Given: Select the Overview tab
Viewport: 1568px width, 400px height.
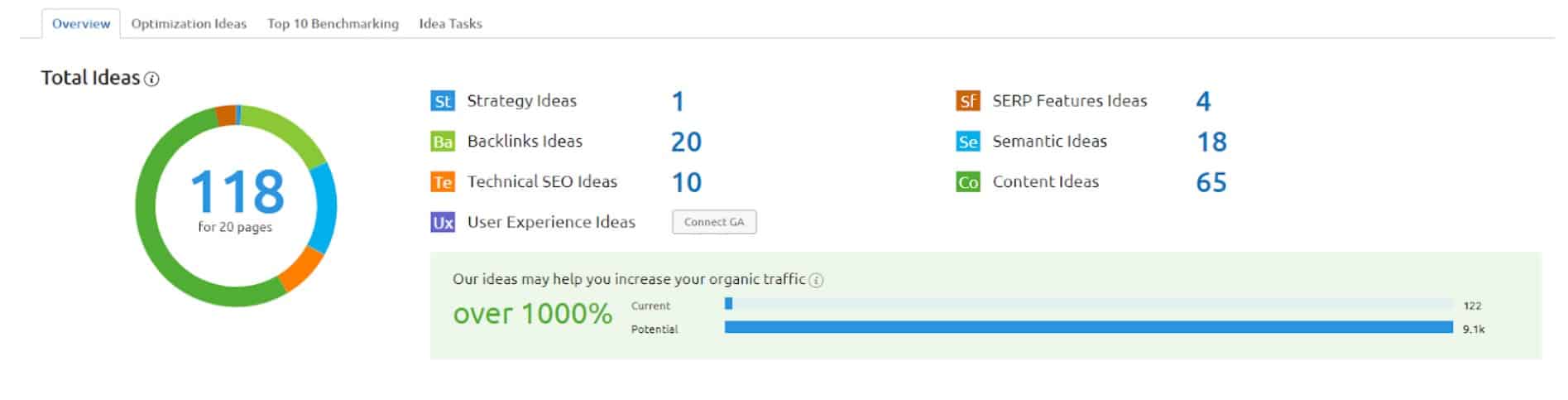Looking at the screenshot, I should tap(81, 23).
